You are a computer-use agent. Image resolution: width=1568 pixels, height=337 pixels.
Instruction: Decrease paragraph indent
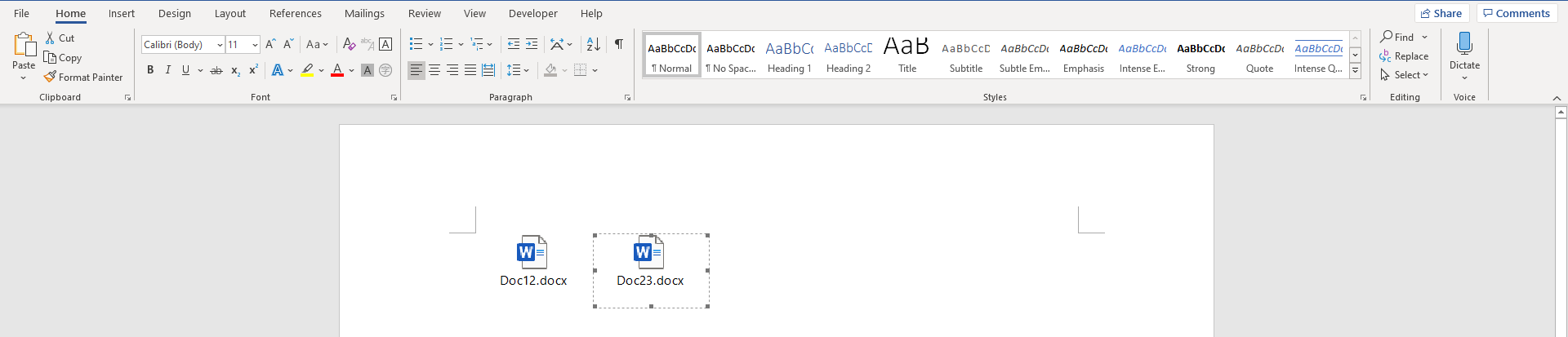514,45
